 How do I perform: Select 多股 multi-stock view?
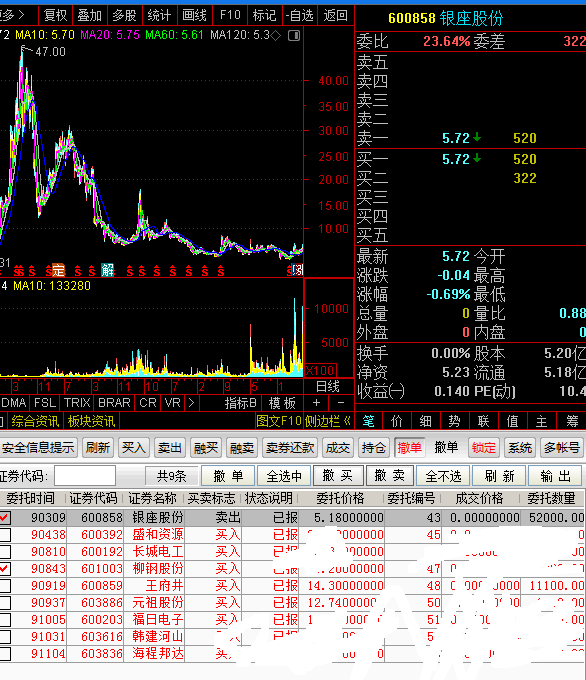124,16
